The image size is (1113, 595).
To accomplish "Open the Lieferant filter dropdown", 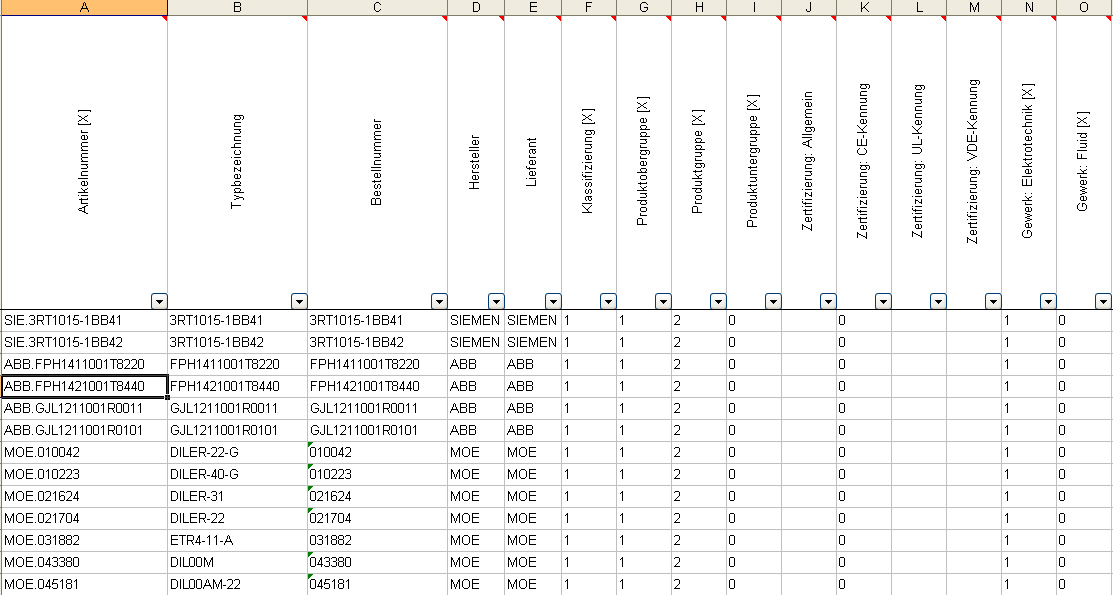I will click(553, 301).
